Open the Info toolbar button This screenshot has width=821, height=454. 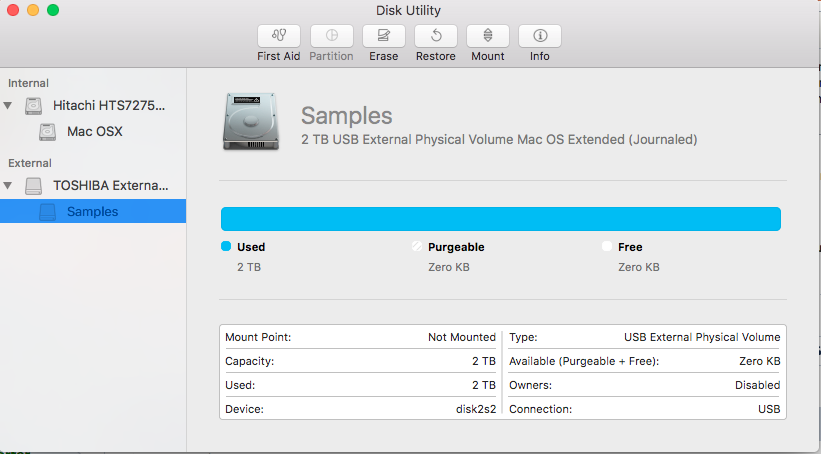coord(540,36)
